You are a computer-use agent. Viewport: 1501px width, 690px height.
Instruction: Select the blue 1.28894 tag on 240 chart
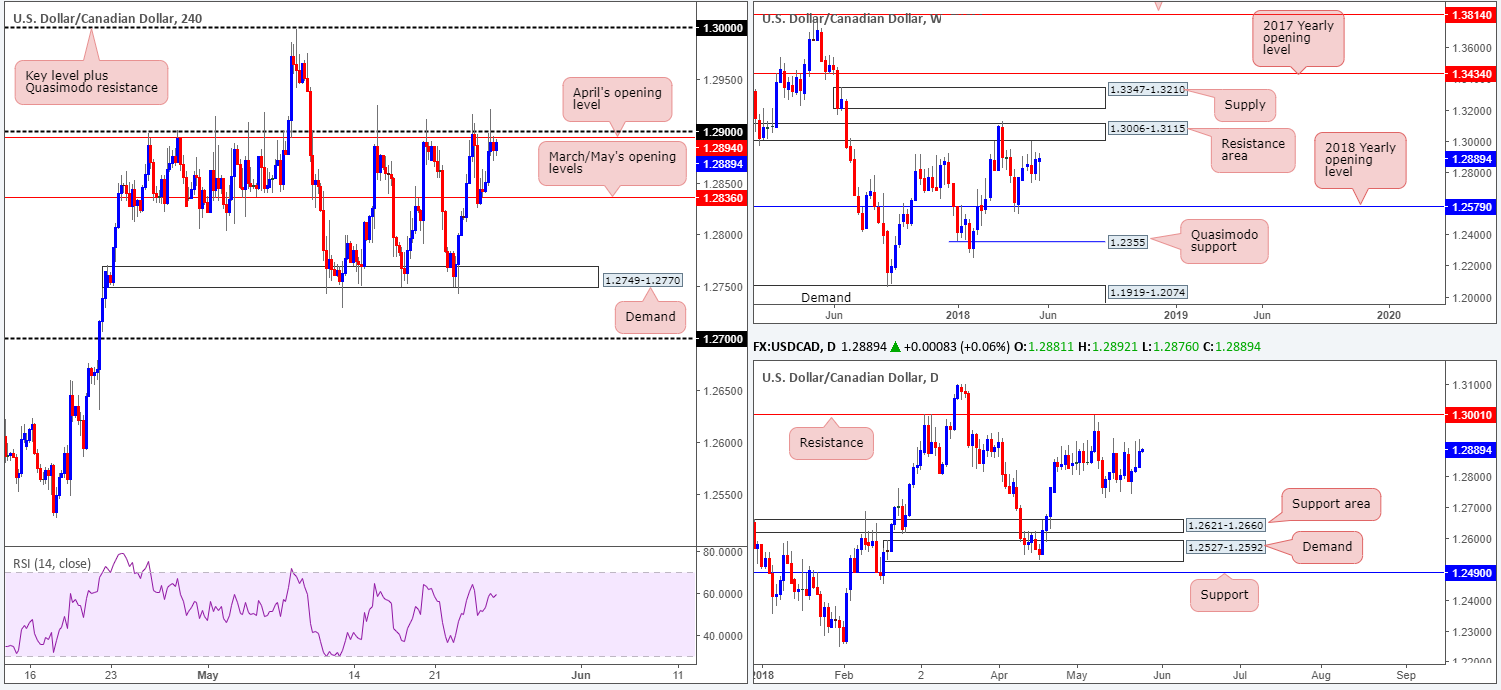(x=722, y=164)
